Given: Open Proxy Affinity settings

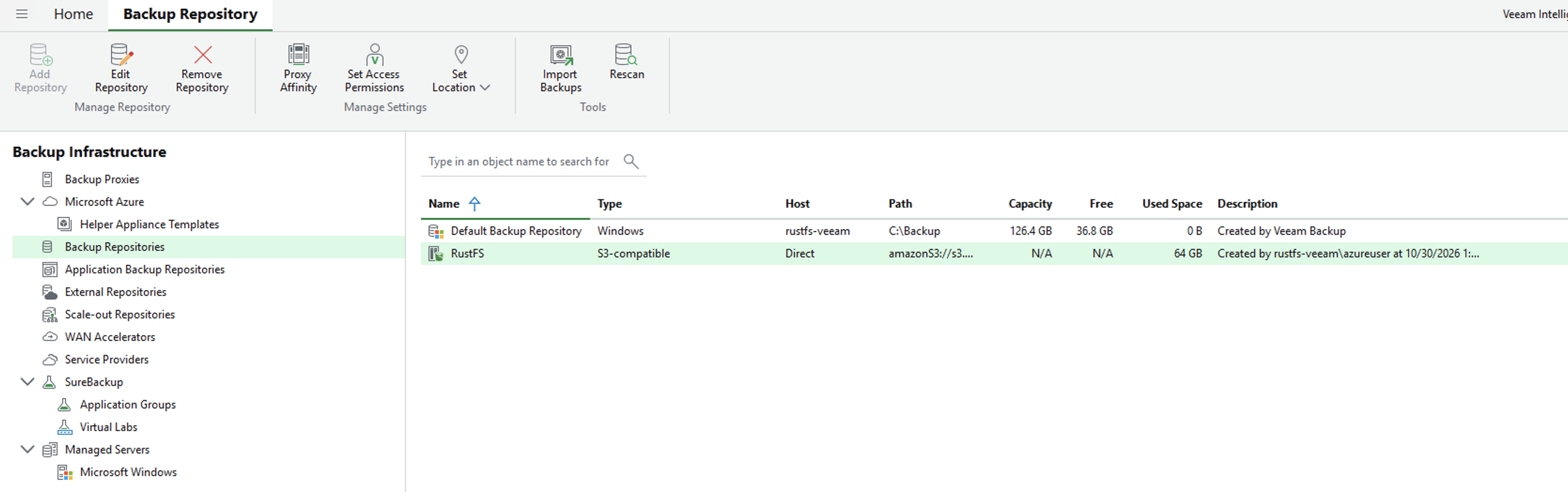Looking at the screenshot, I should tap(298, 68).
